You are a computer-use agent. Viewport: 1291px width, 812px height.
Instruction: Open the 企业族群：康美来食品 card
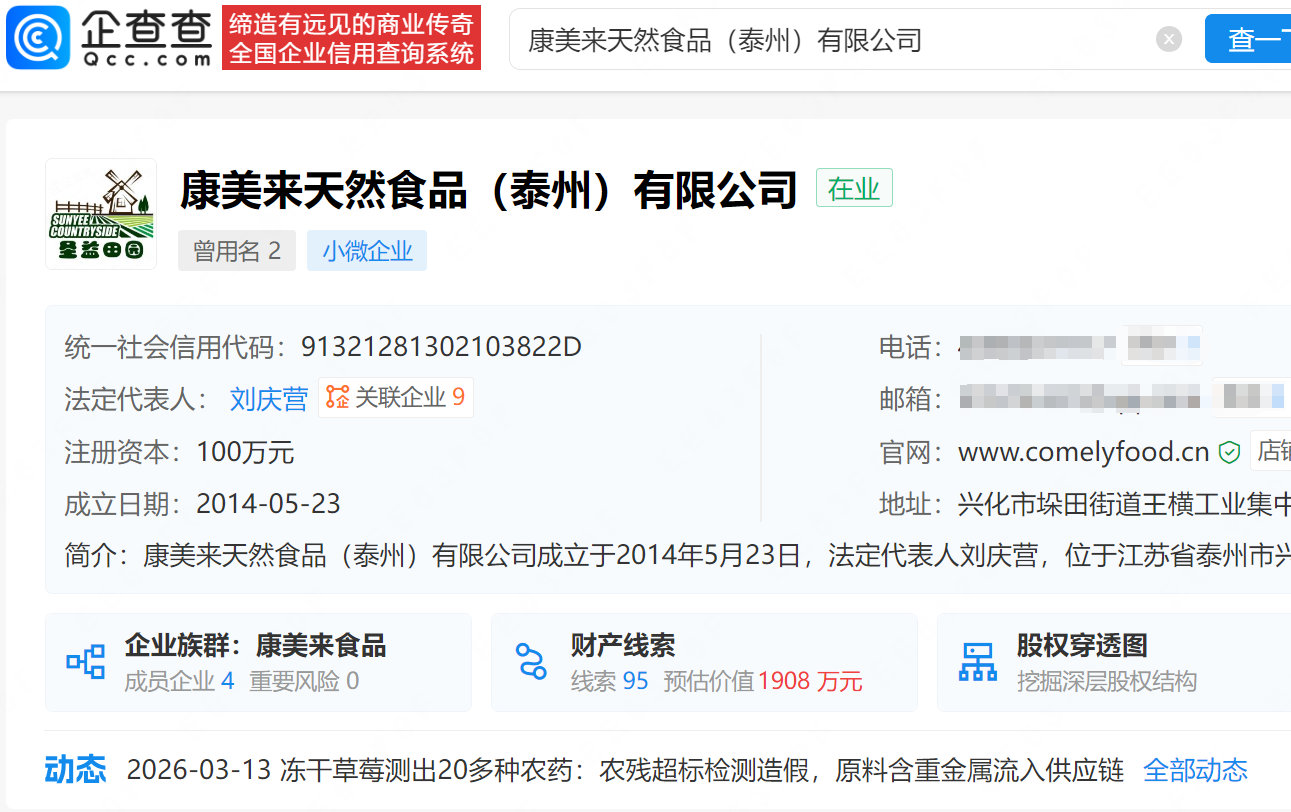pos(258,662)
